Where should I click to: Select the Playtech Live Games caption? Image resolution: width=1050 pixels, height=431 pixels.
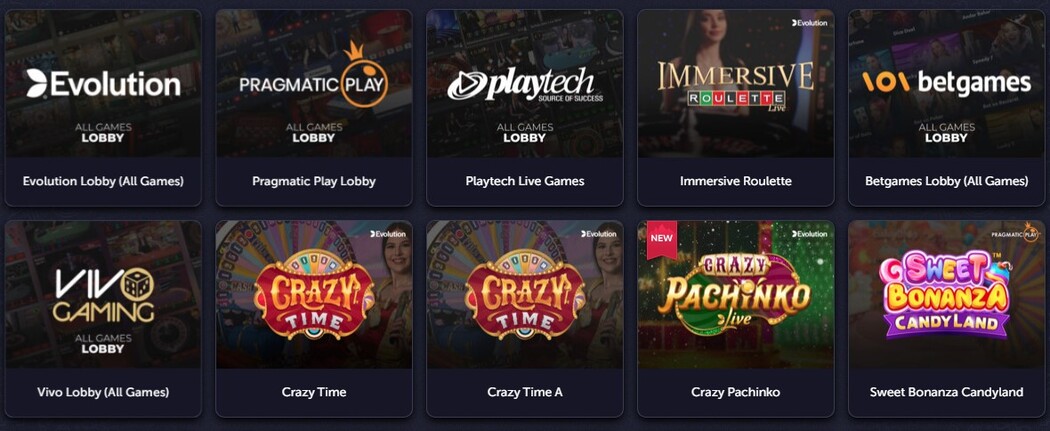(525, 181)
